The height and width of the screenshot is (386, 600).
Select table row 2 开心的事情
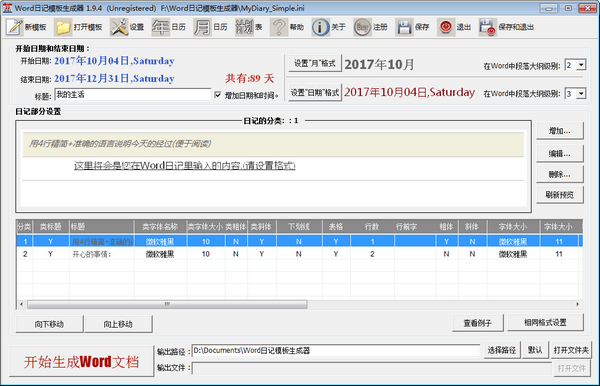[x=299, y=254]
